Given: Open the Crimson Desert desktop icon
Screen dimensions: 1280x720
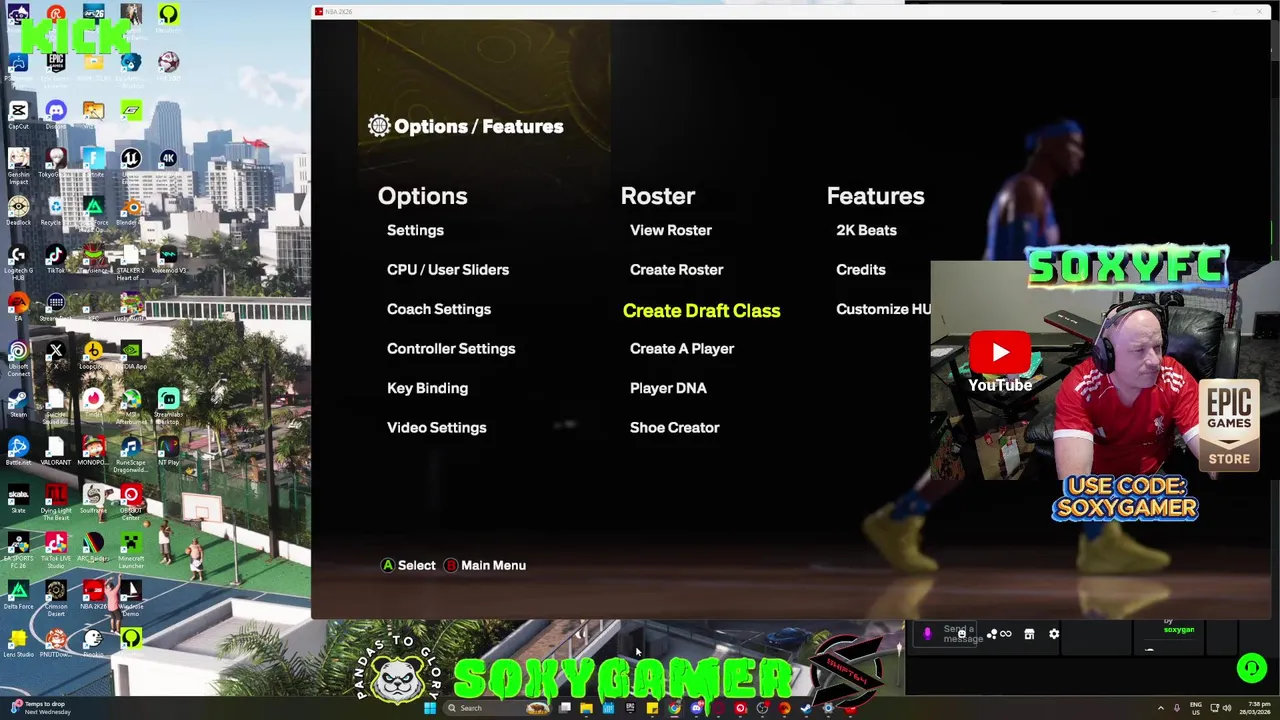Looking at the screenshot, I should pos(55,598).
